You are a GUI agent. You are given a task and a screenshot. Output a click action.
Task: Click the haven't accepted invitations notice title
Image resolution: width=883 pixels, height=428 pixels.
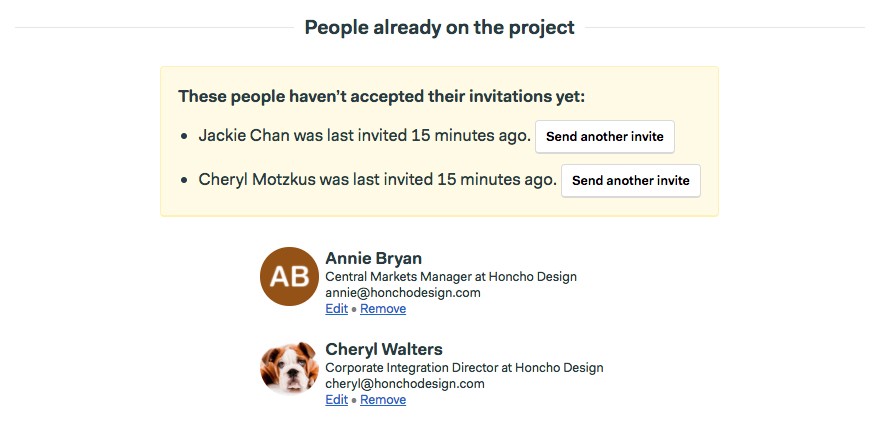point(382,96)
